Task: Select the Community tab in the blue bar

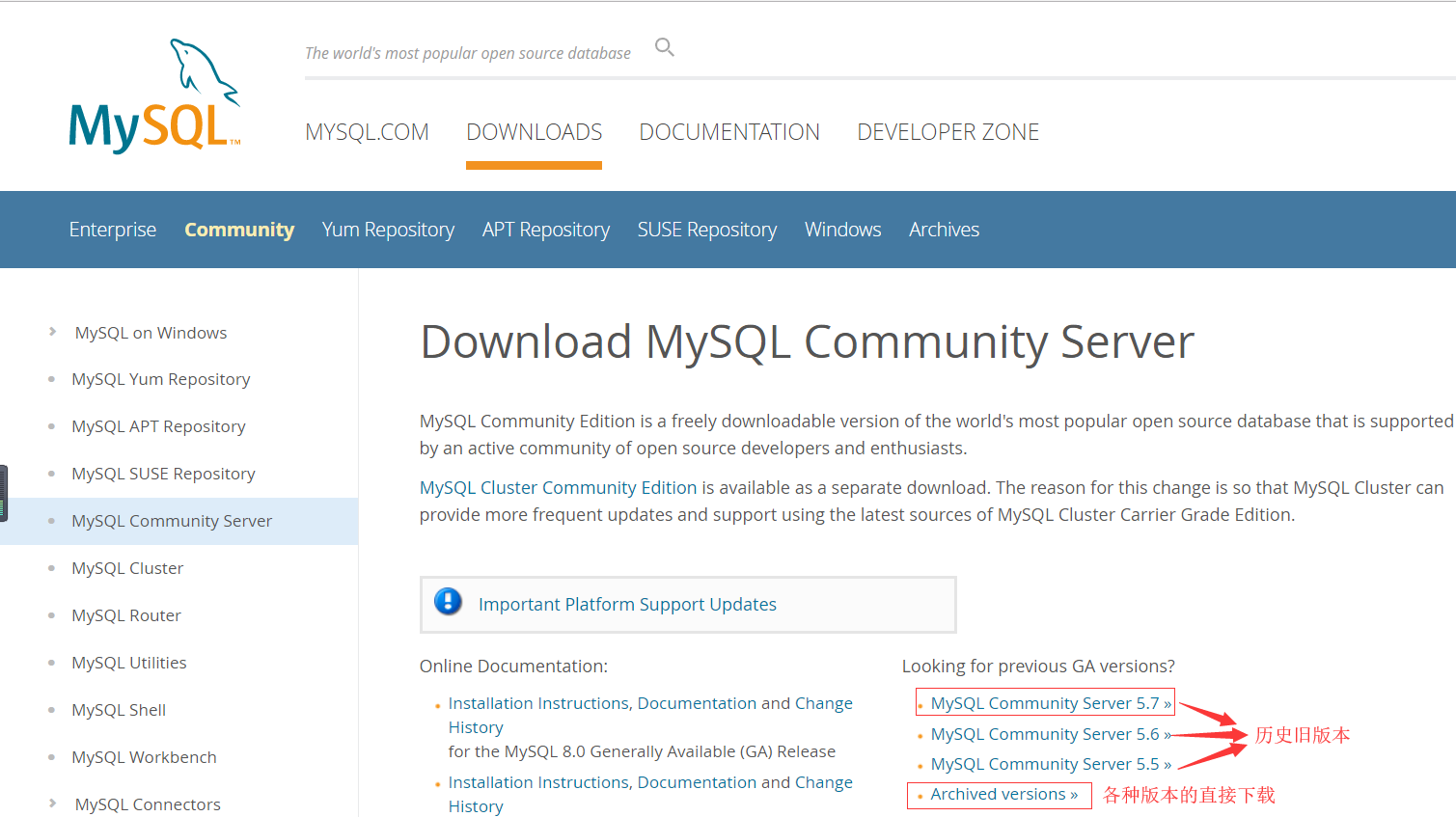Action: click(239, 230)
